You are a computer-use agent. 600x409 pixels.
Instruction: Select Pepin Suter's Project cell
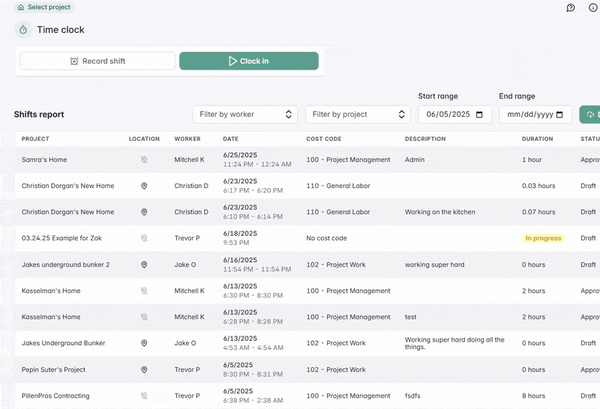(54, 370)
